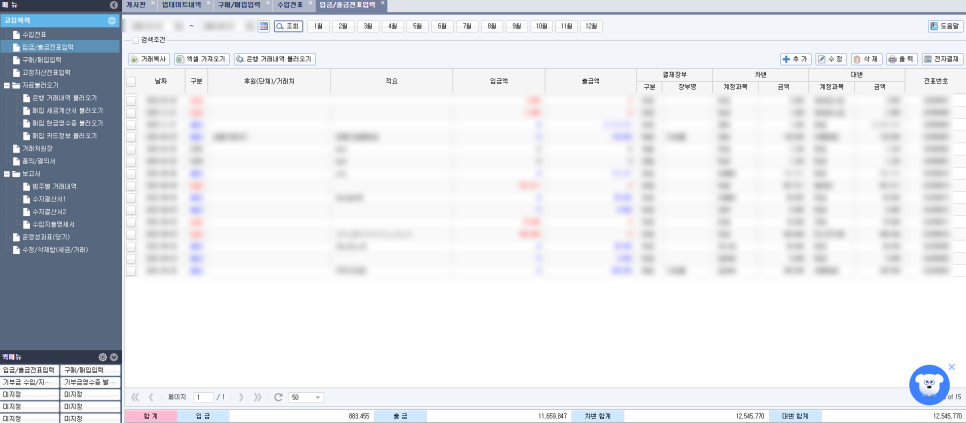Switch to the 업데이트내역 tab

tap(181, 5)
